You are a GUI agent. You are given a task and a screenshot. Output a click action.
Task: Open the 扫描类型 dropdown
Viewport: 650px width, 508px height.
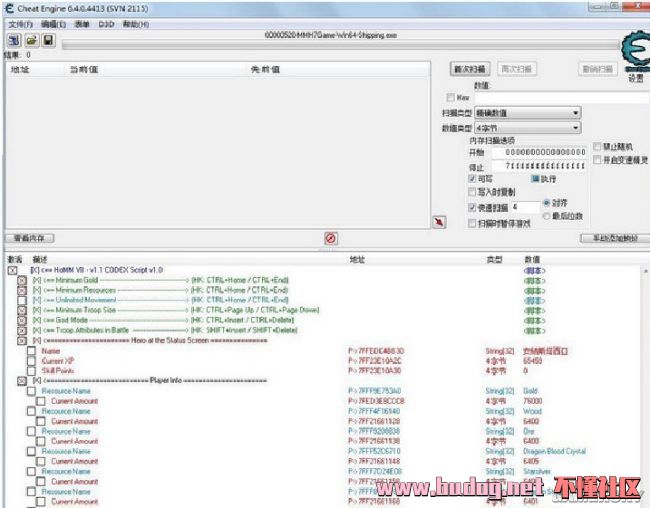click(x=528, y=113)
